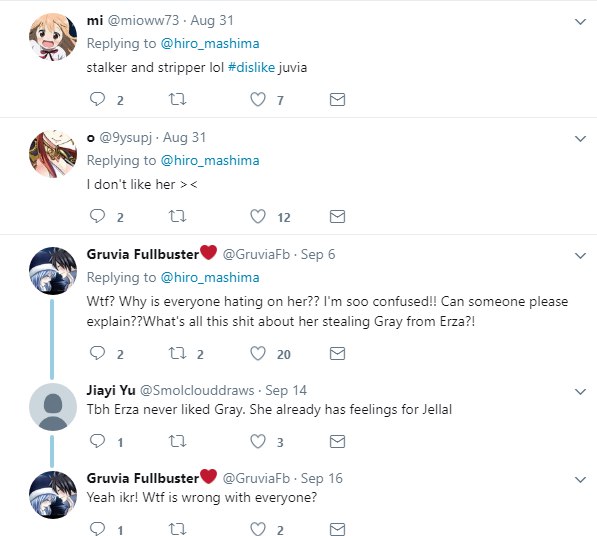Open the more-options chevron on mi's tweet
The height and width of the screenshot is (536, 597).
pos(580,22)
